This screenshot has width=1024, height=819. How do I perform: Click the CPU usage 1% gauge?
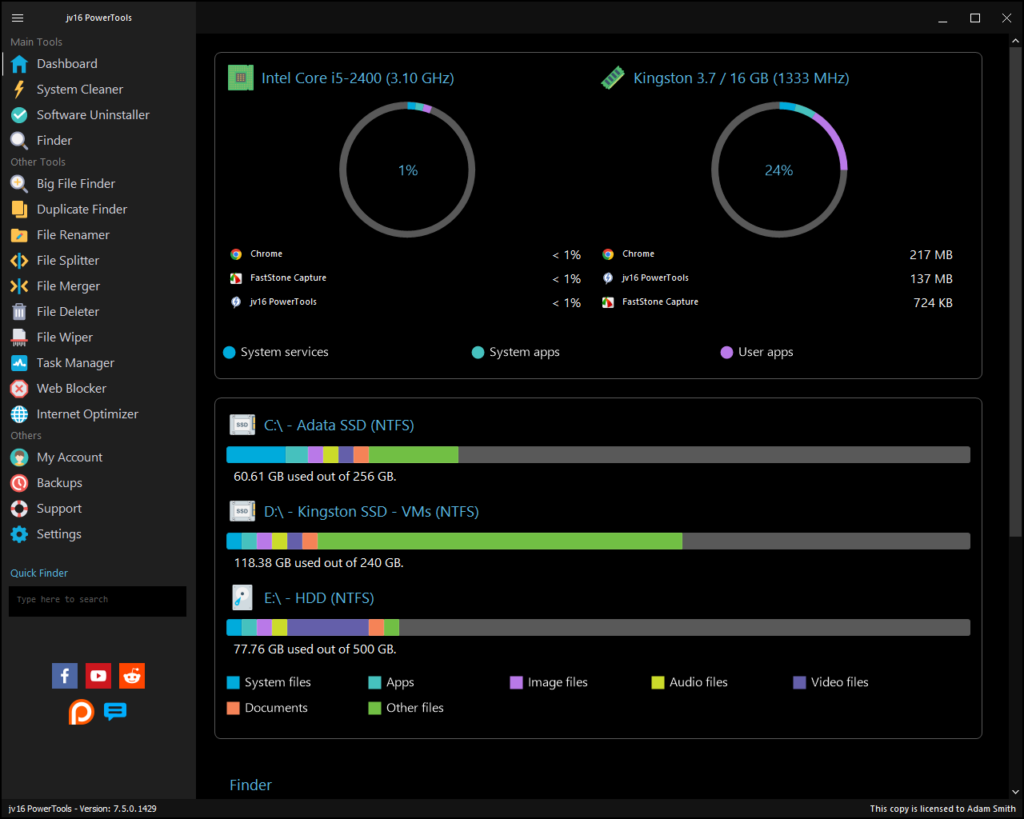click(408, 170)
